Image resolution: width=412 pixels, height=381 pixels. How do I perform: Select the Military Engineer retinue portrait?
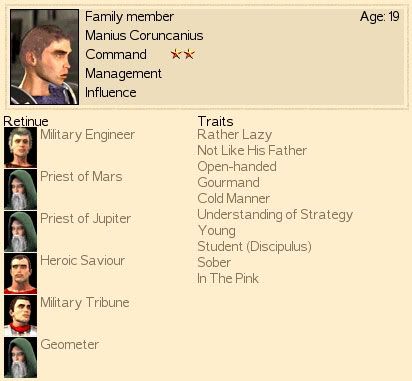[x=20, y=147]
